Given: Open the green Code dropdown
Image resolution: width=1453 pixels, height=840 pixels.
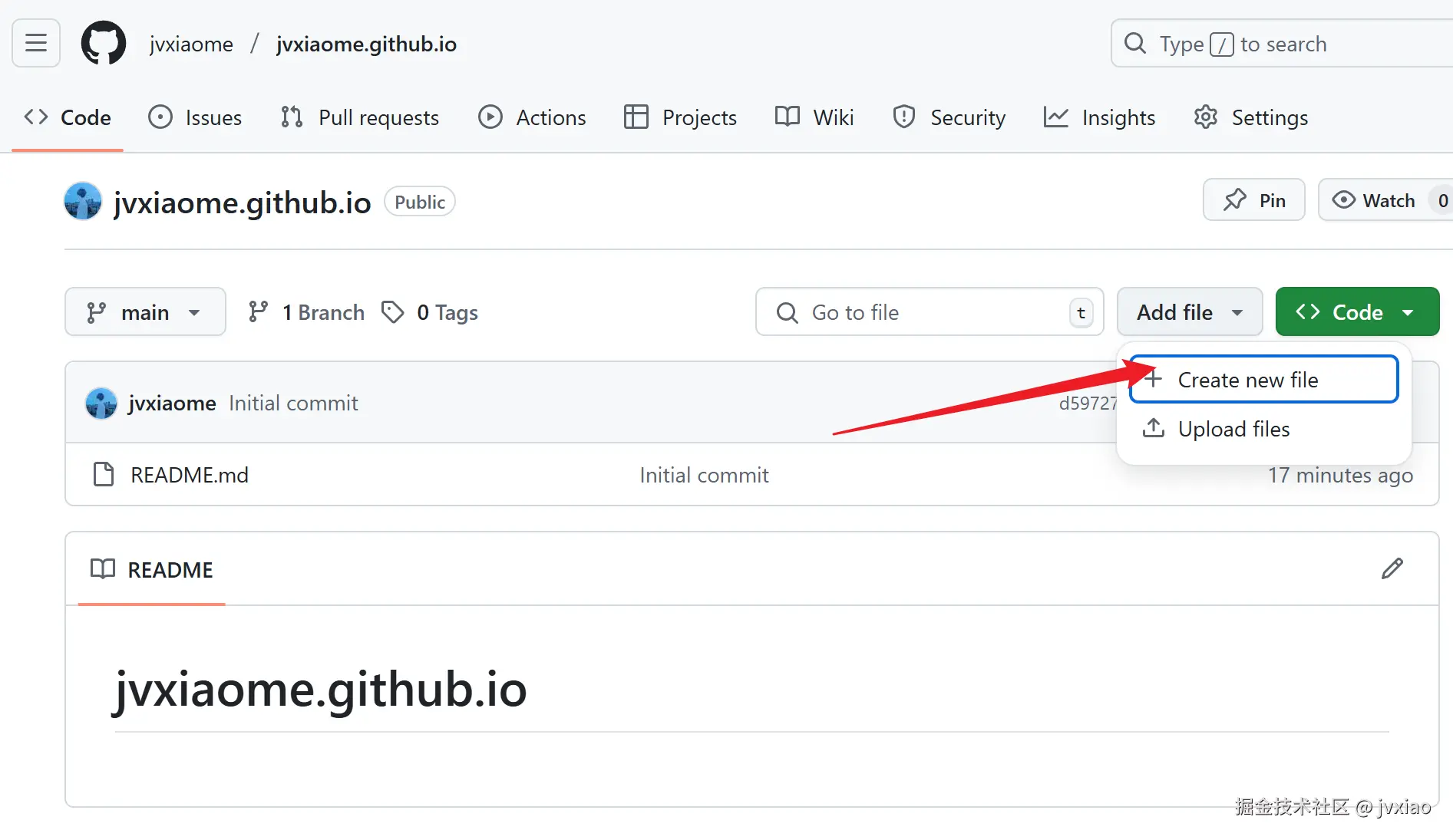Looking at the screenshot, I should coord(1357,312).
